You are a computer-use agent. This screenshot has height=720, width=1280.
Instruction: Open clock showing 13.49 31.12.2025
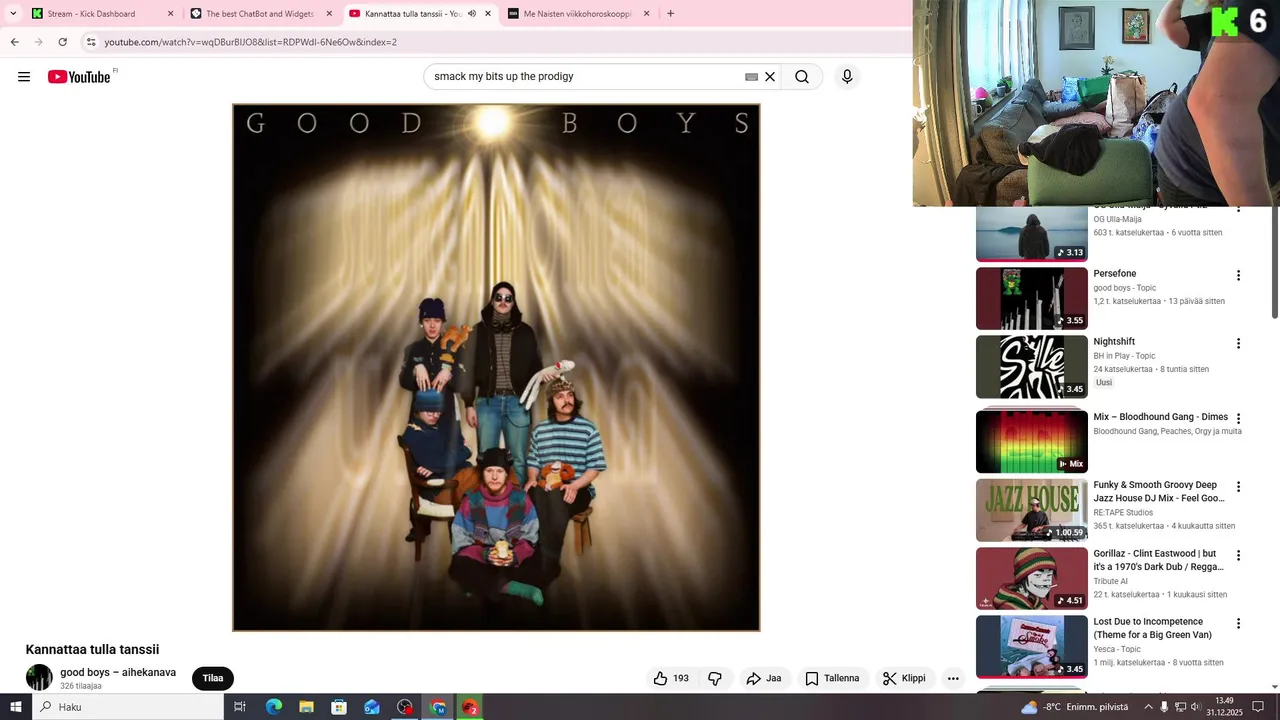pyautogui.click(x=1224, y=707)
